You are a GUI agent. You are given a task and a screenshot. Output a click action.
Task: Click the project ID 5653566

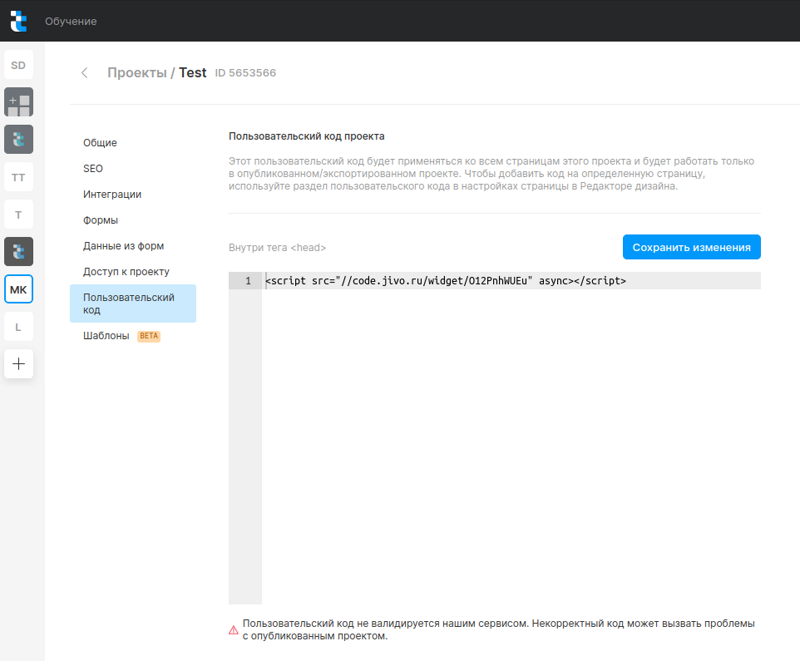point(245,73)
